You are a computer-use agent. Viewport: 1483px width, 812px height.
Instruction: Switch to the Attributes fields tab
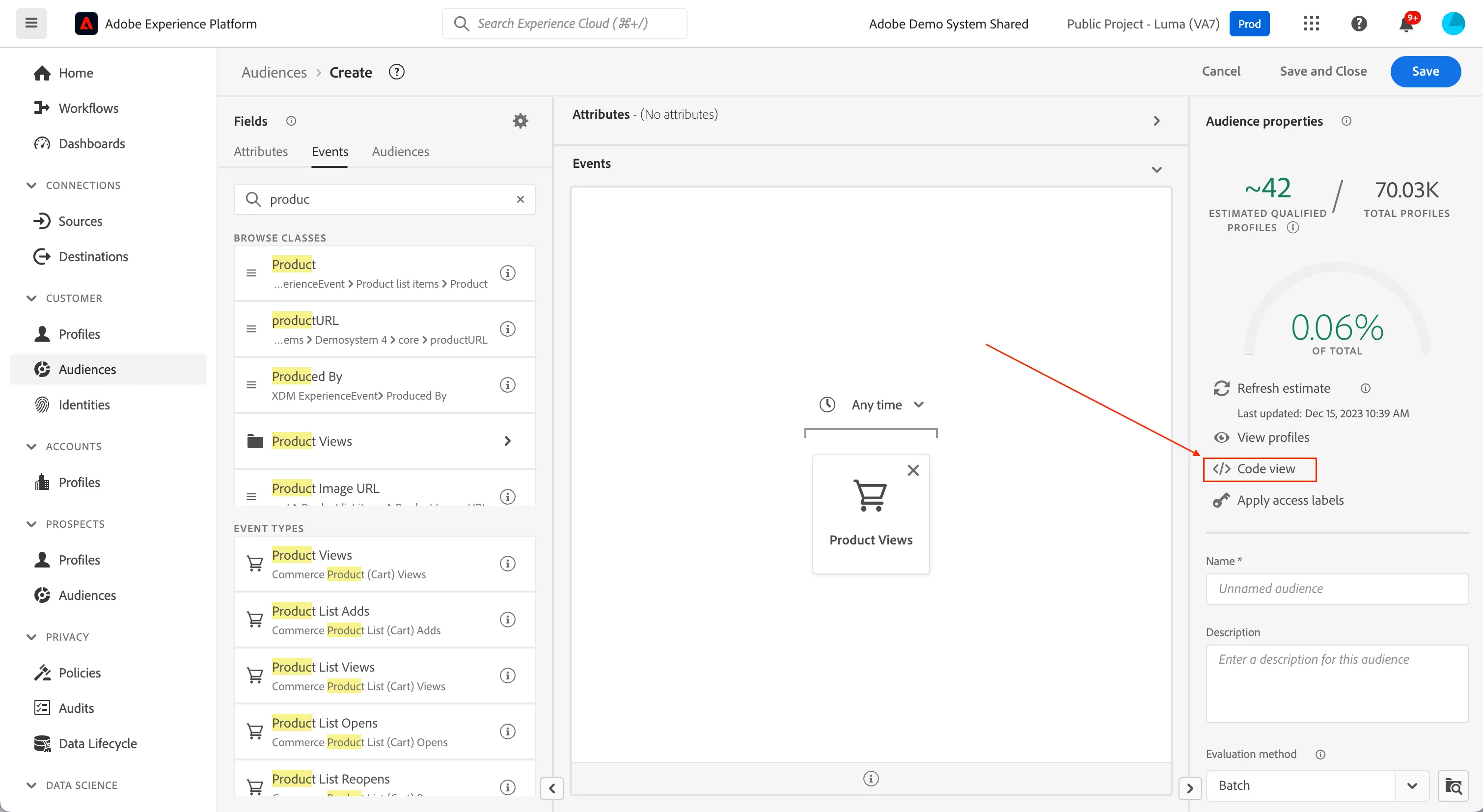click(x=261, y=151)
